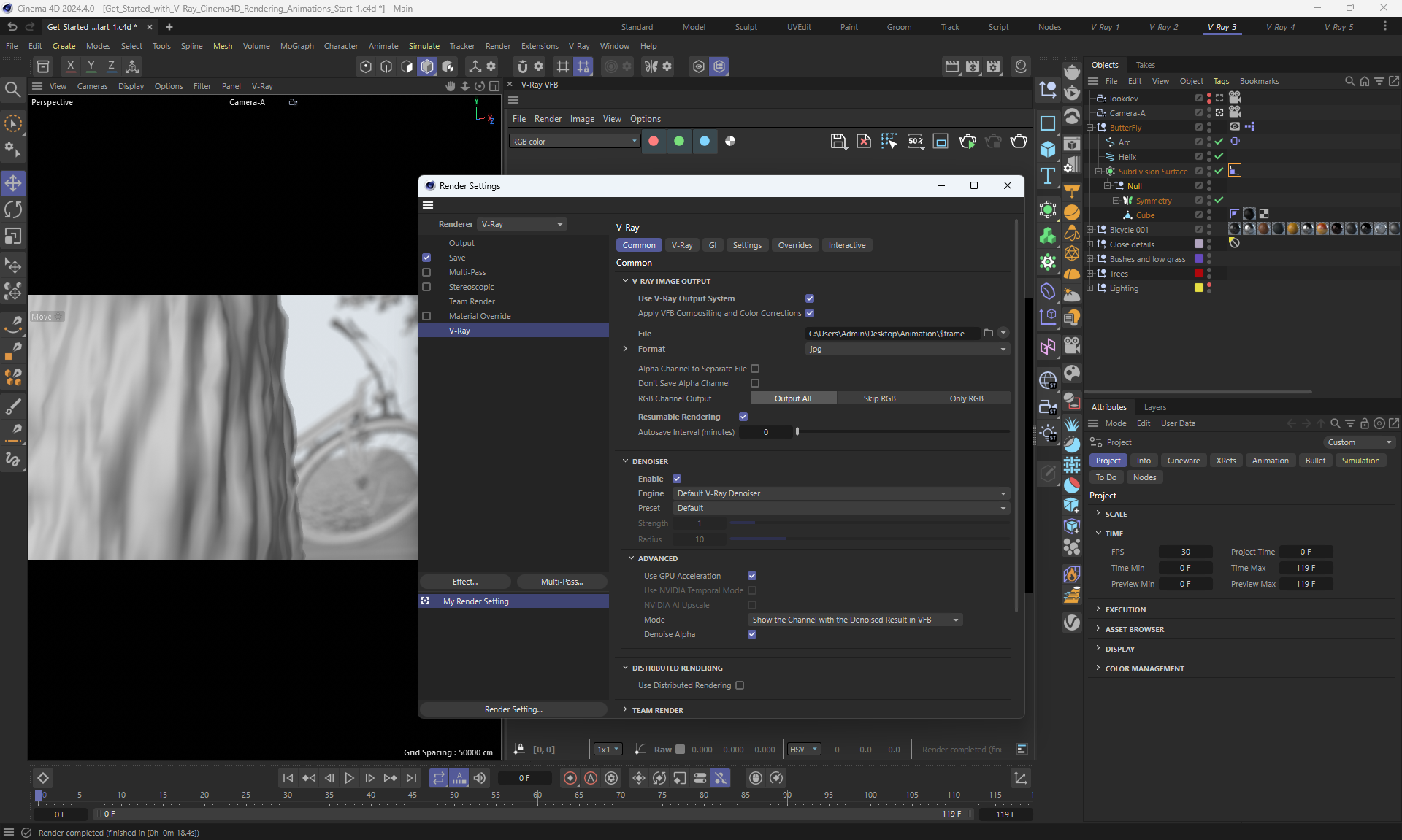This screenshot has width=1402, height=840.
Task: Select the Move tool in left toolbar
Action: [13, 182]
